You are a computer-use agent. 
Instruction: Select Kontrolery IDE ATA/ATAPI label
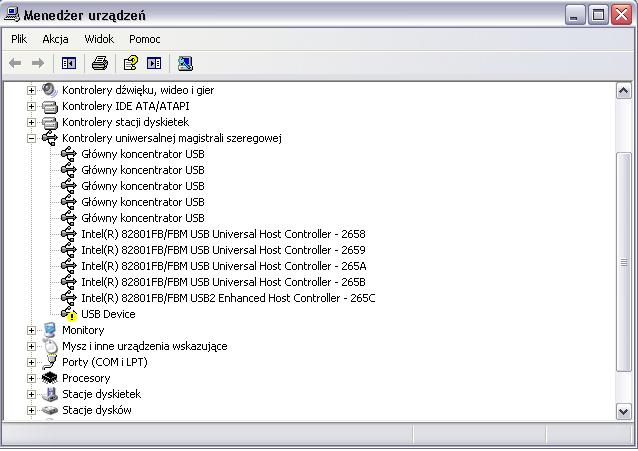click(126, 106)
